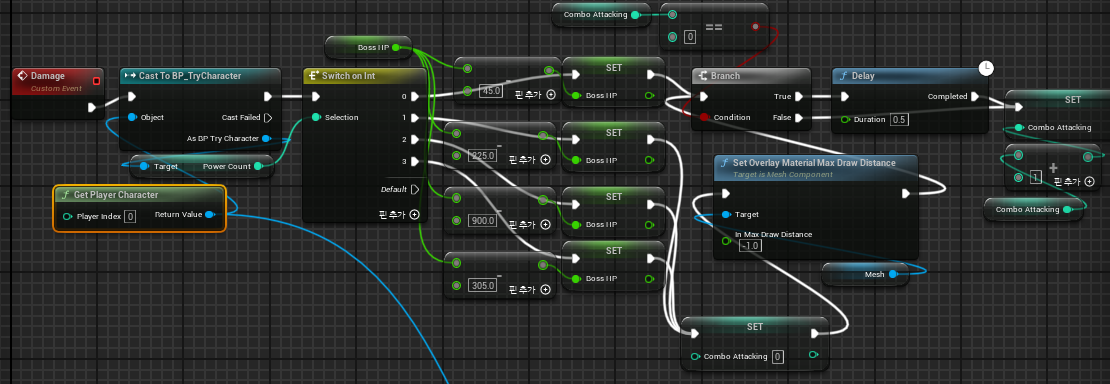The image size is (1110, 384).
Task: Click the Mesh variable output pin
Action: click(893, 274)
